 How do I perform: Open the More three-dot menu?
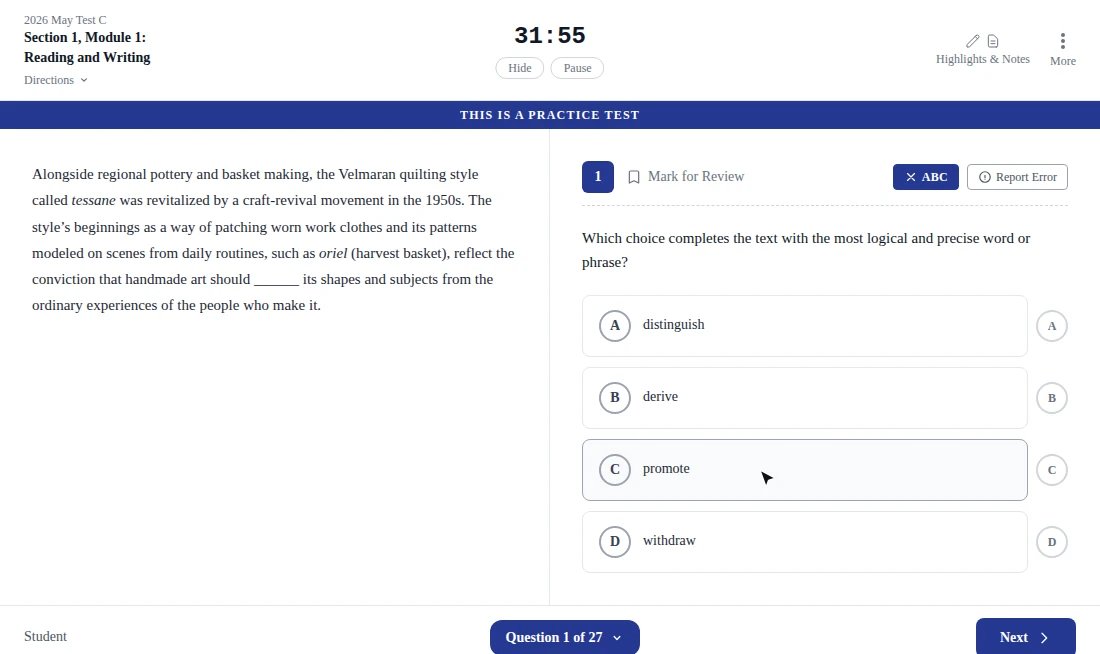1062,41
